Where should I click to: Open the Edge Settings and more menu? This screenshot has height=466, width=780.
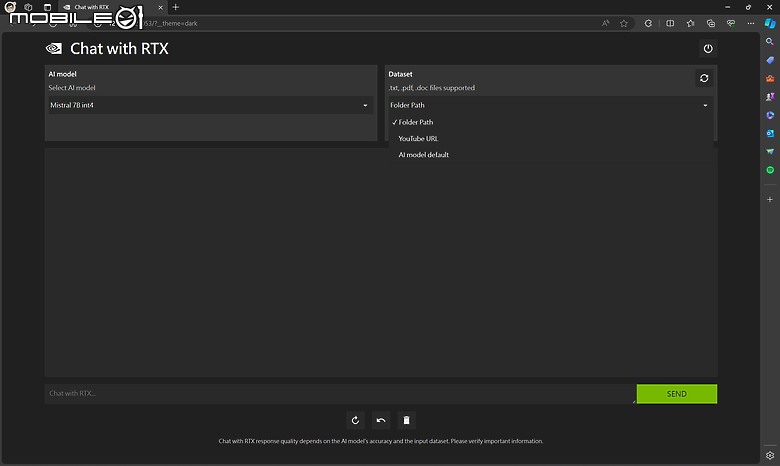click(x=751, y=23)
